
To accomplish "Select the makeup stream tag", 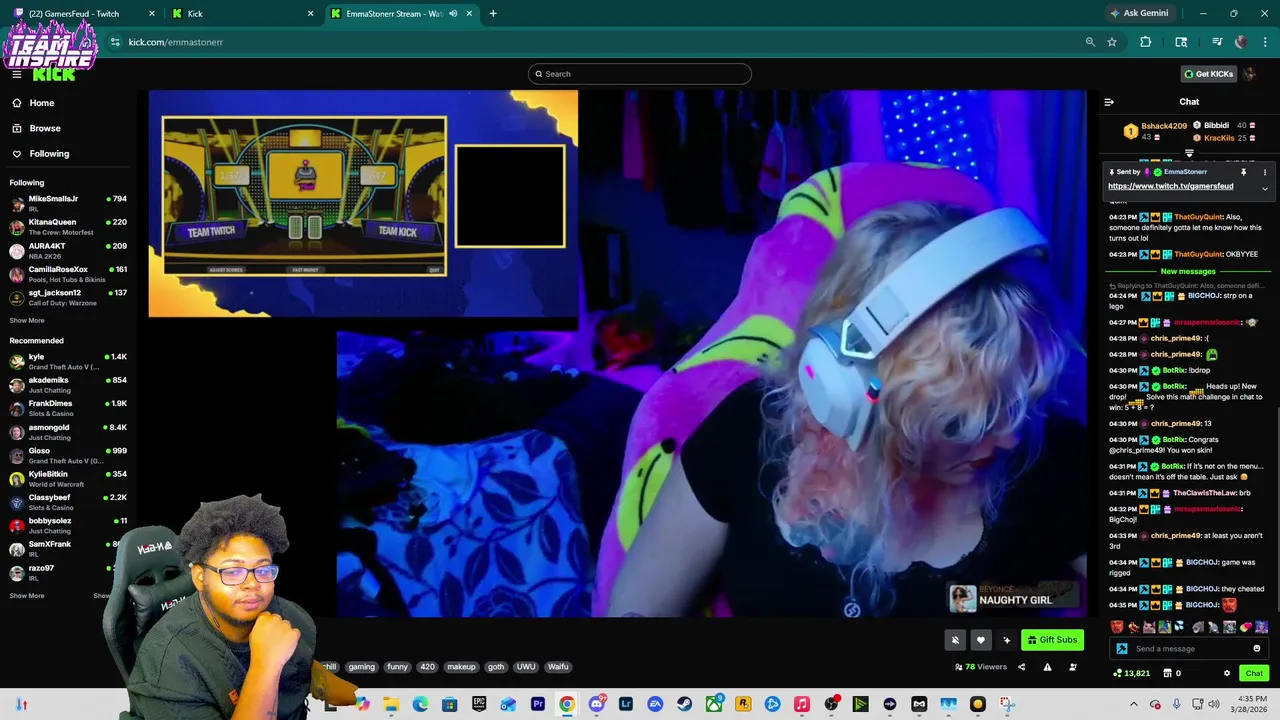I will [x=461, y=667].
